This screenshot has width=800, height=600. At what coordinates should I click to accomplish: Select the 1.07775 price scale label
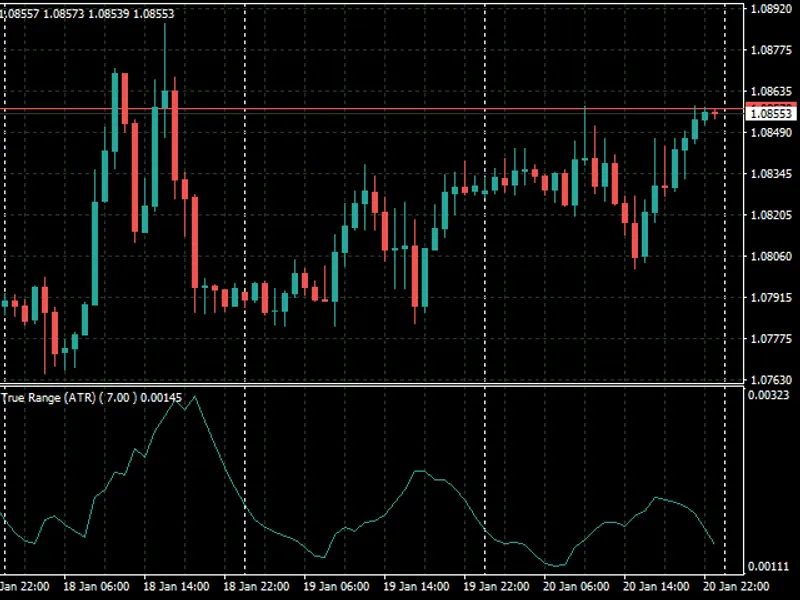click(771, 339)
